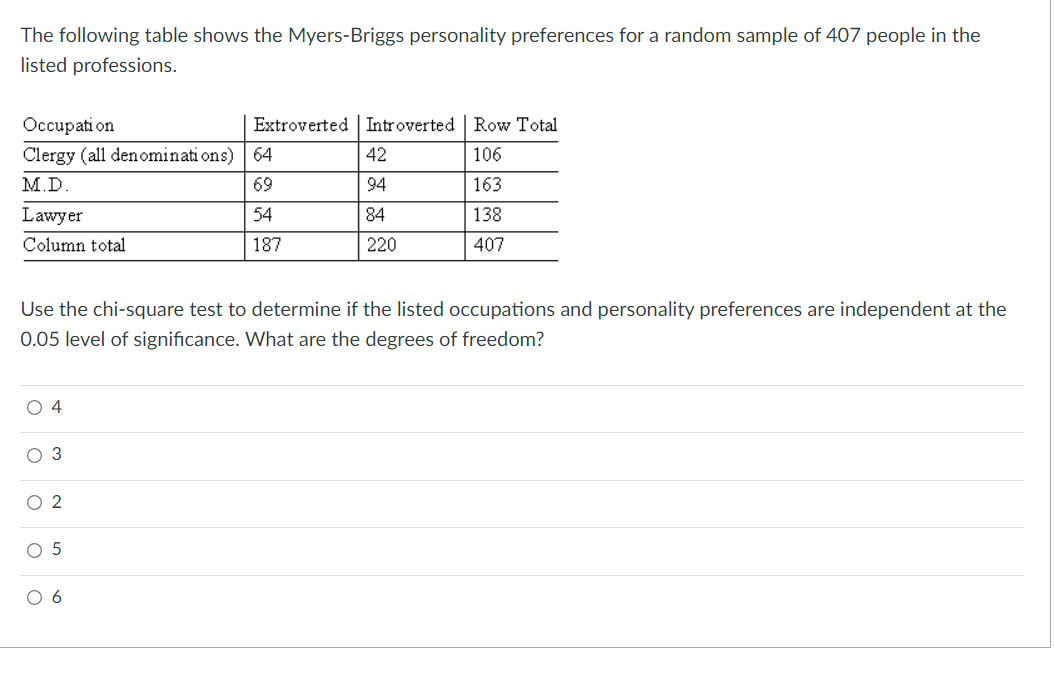Click the cell containing 94
Viewport: 1054px width, 675px height.
coord(374,185)
